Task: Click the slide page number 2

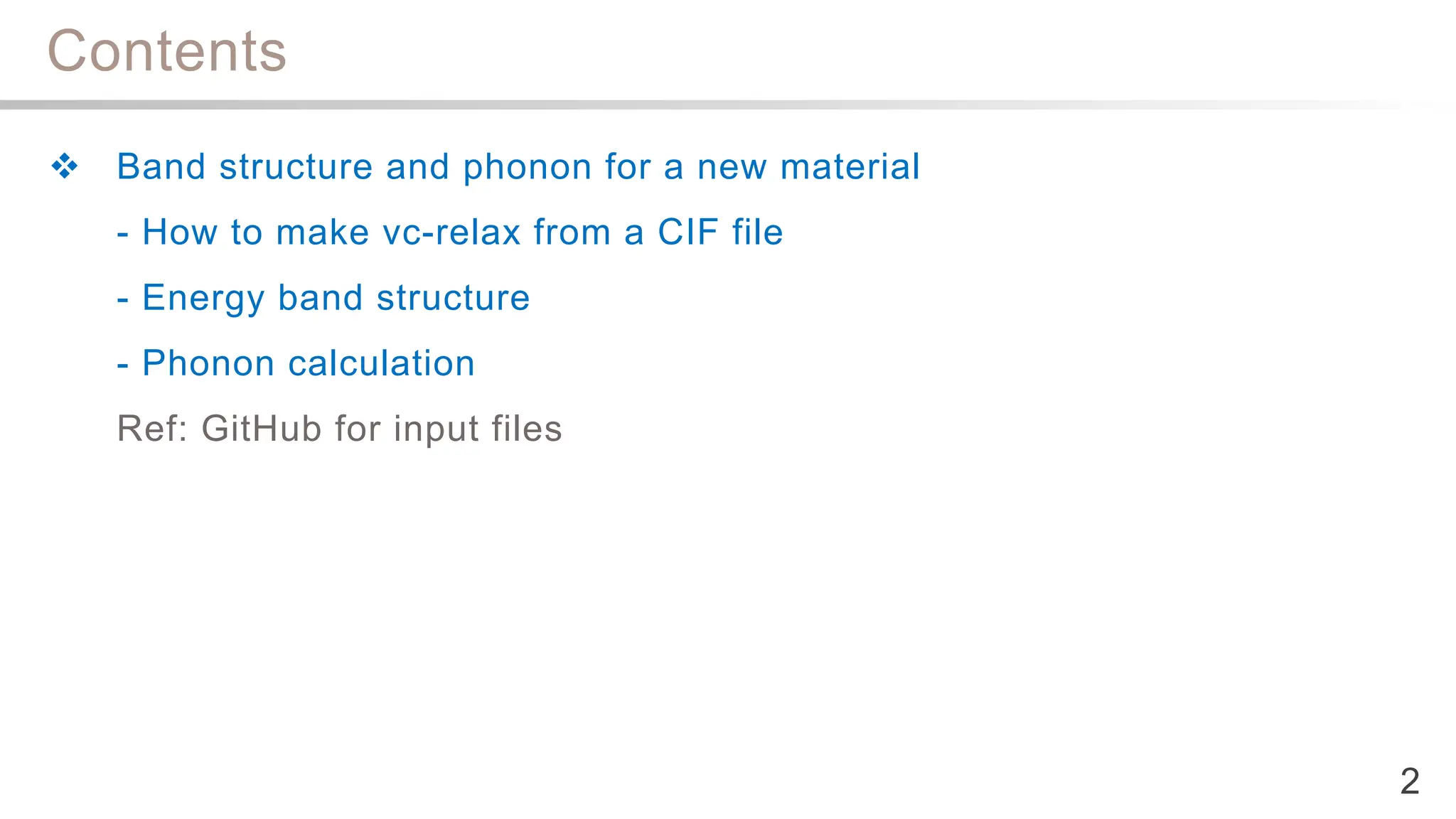Action: pos(1409,781)
